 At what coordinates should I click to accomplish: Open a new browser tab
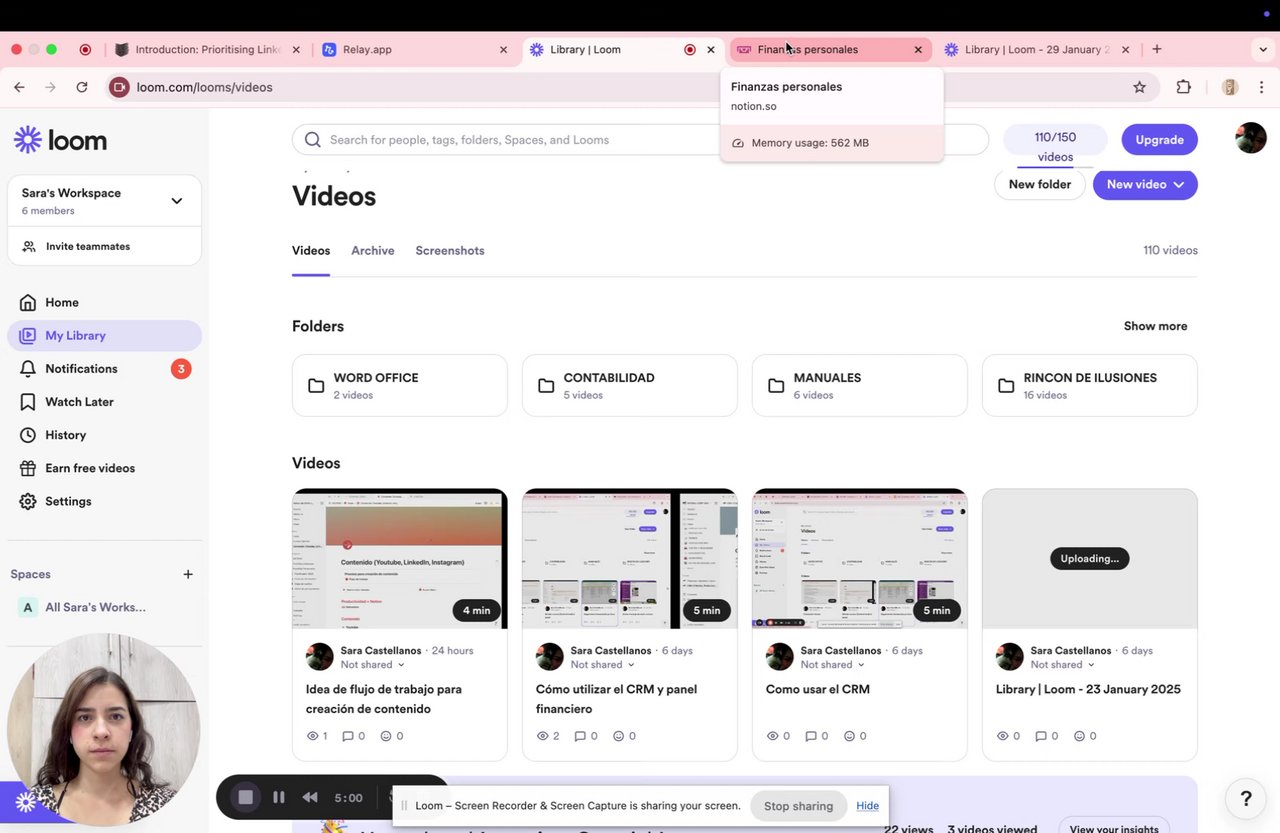1157,49
